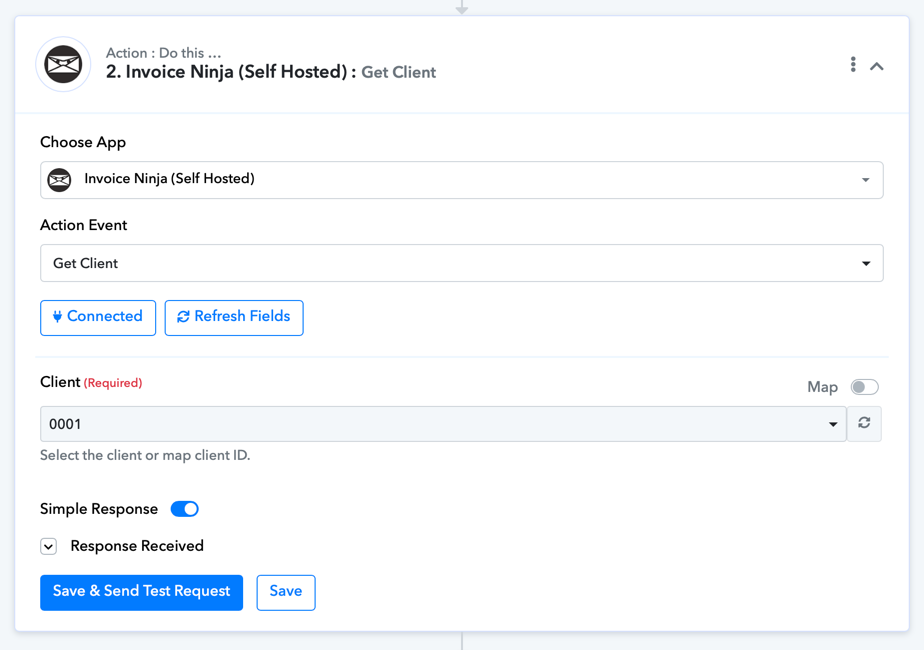924x650 pixels.
Task: Refresh the client list with reload icon
Action: click(x=864, y=423)
